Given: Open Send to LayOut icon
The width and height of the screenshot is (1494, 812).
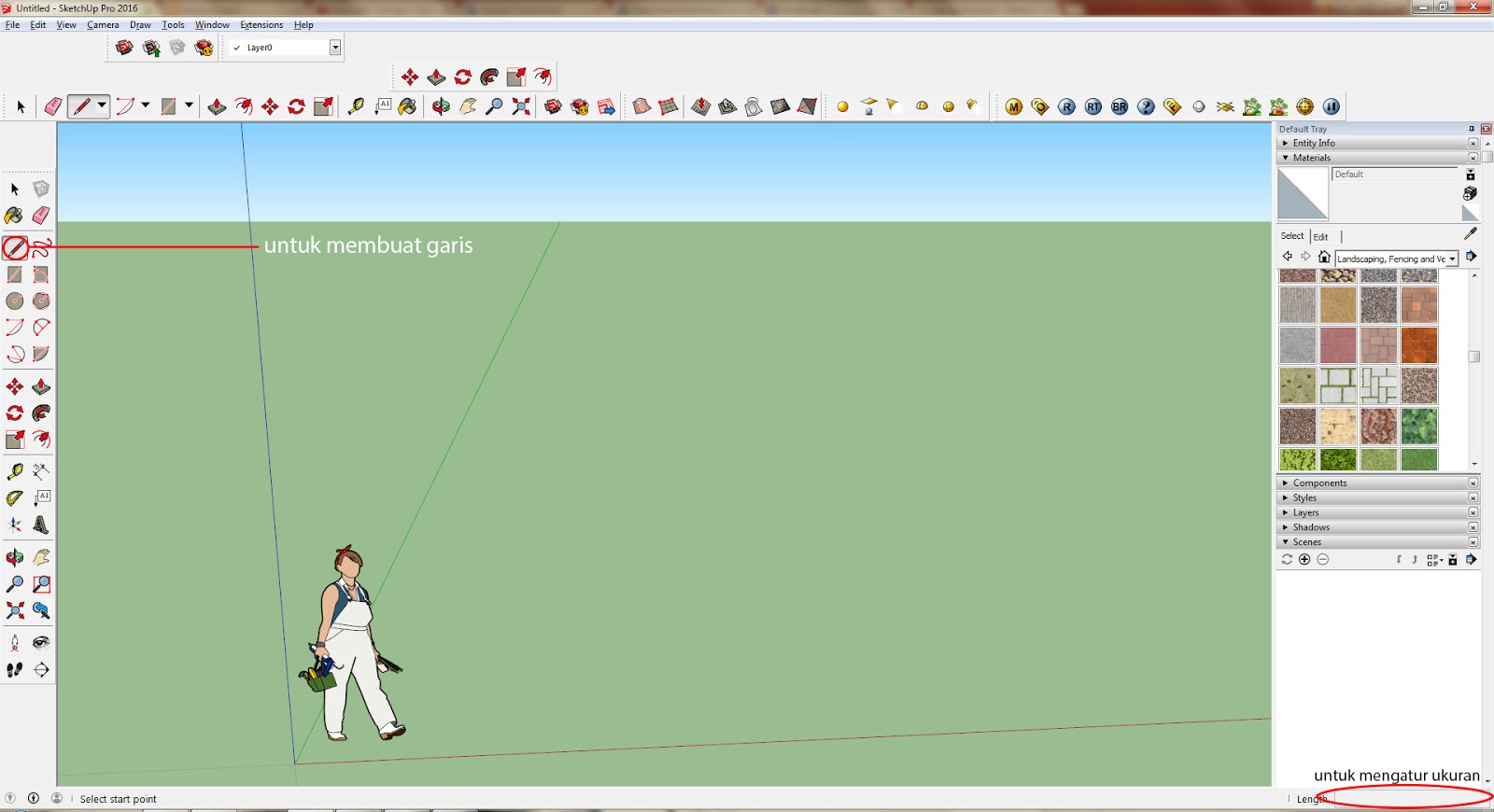Looking at the screenshot, I should coord(606,106).
